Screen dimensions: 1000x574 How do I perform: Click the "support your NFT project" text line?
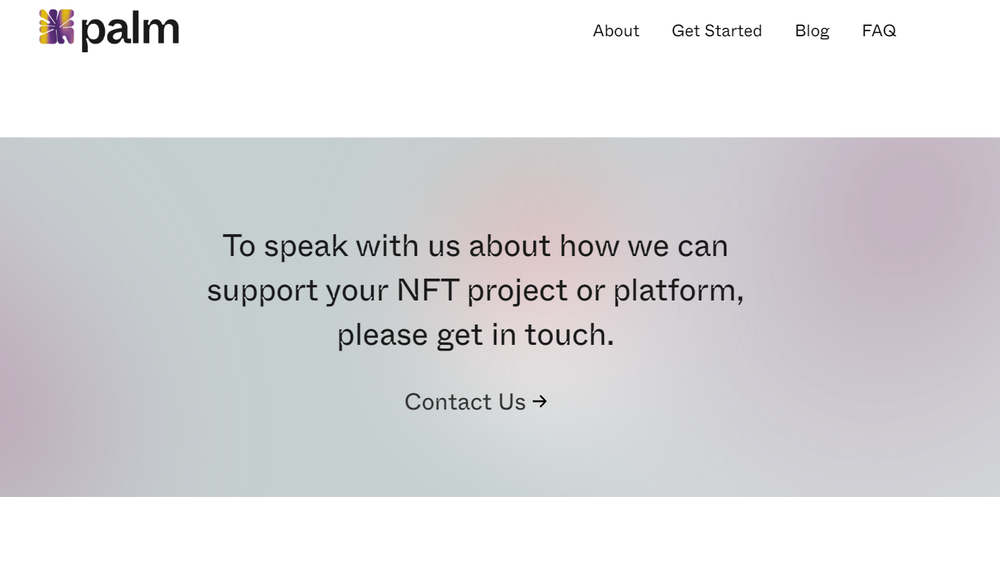pos(475,291)
